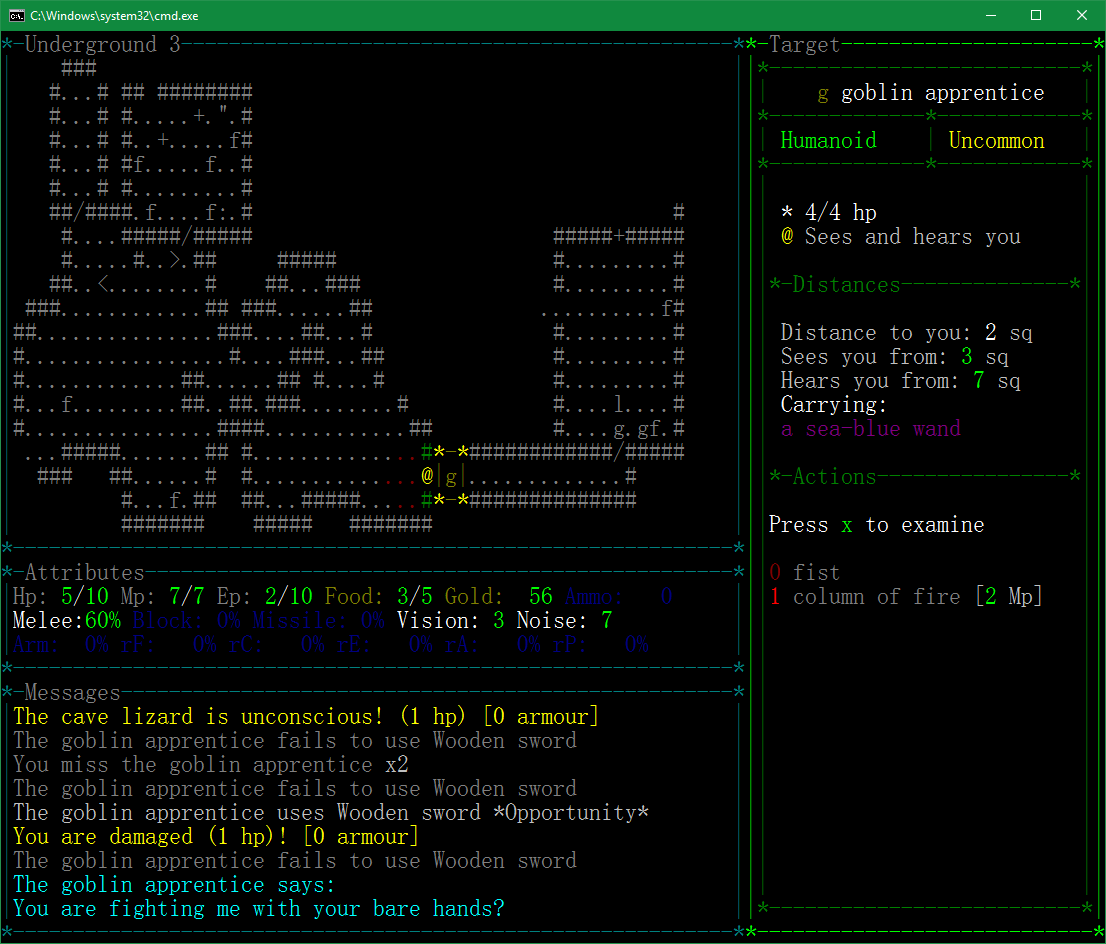Click the 'Block: 0%' stat
This screenshot has height=944, width=1106.
coord(186,620)
